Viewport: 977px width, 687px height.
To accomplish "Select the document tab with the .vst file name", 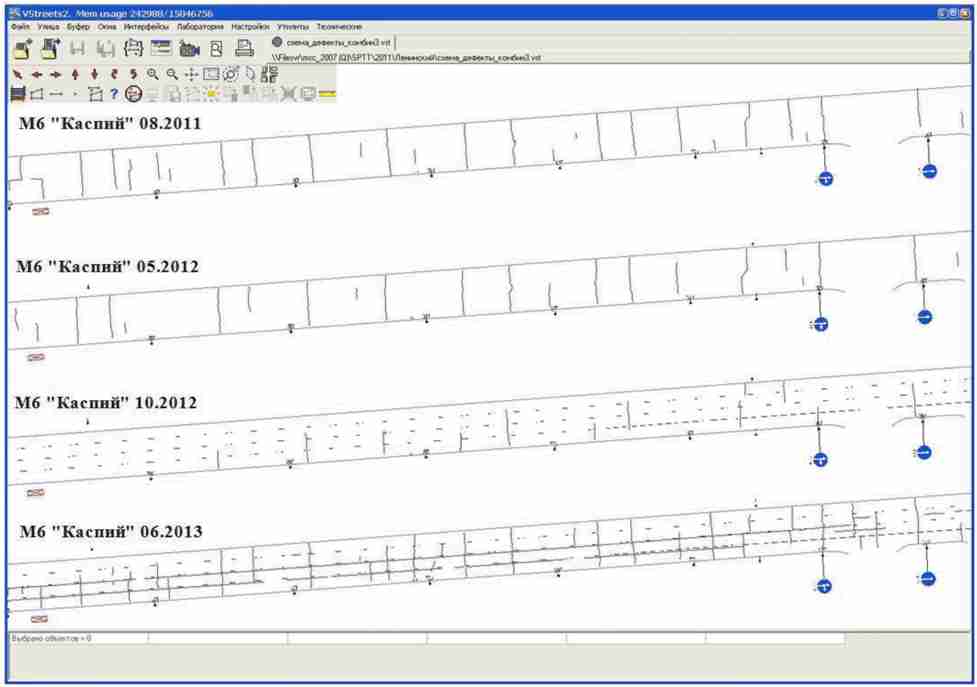I will click(x=332, y=42).
